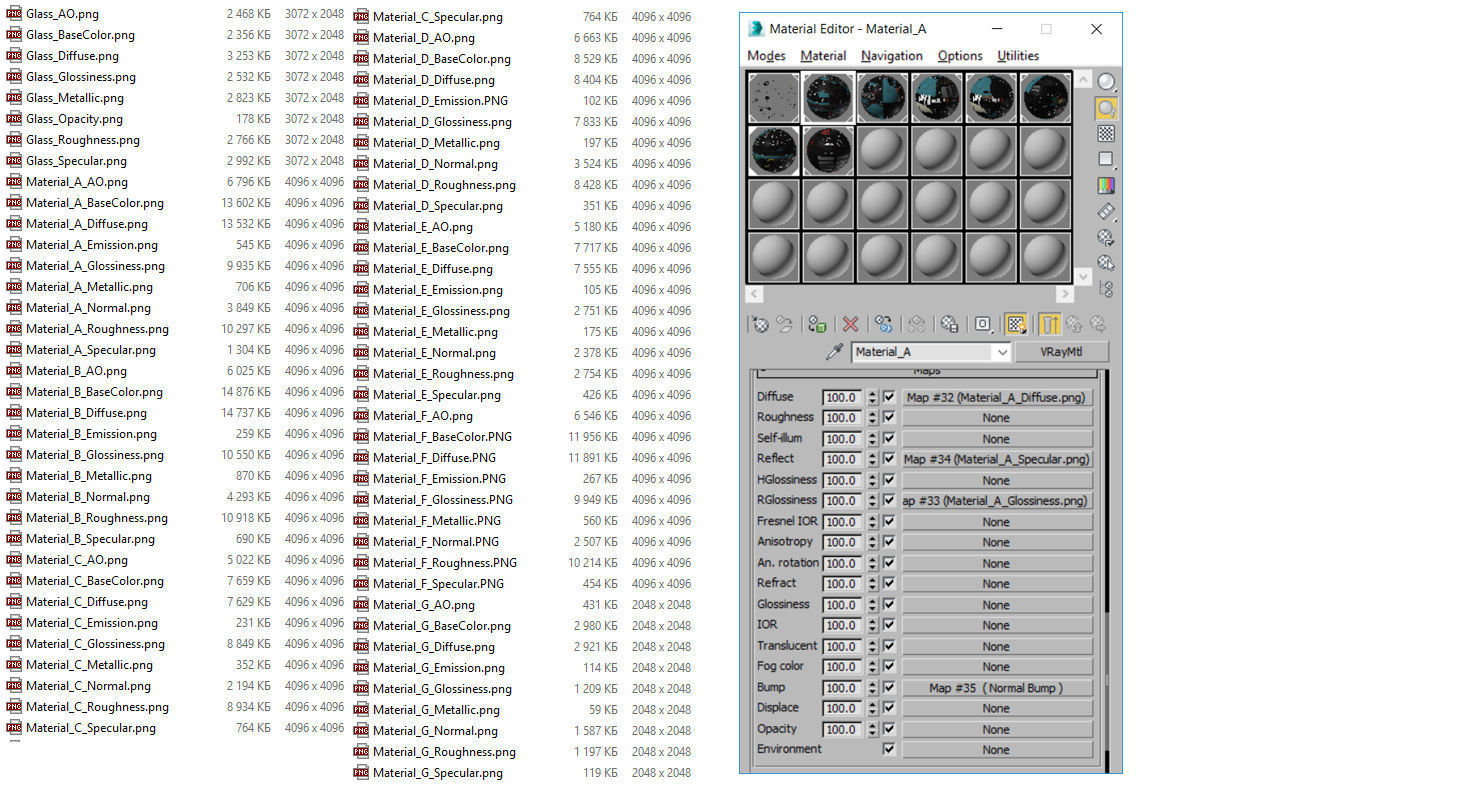Open the Sample UV Tiling icon
The image size is (1480, 800).
pos(1106,160)
